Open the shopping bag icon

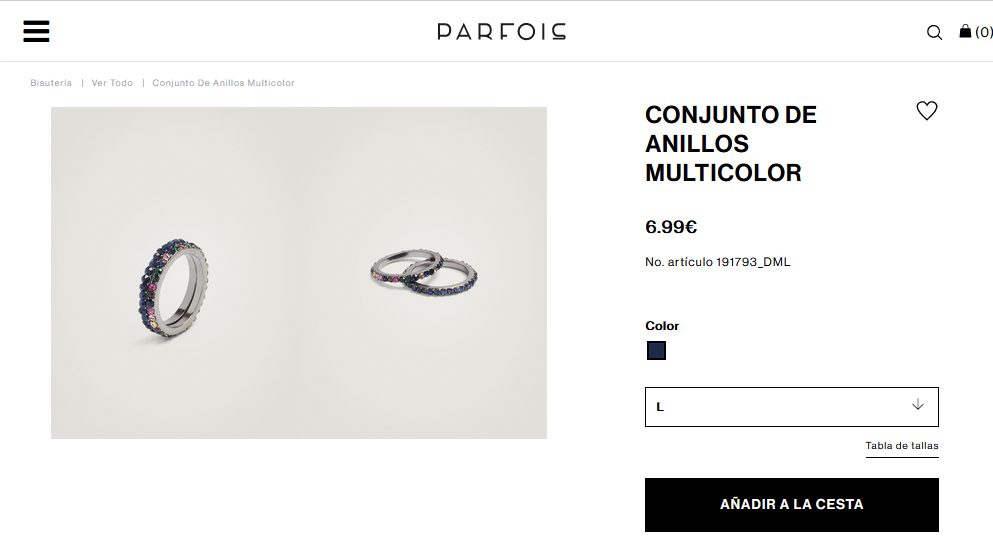965,31
